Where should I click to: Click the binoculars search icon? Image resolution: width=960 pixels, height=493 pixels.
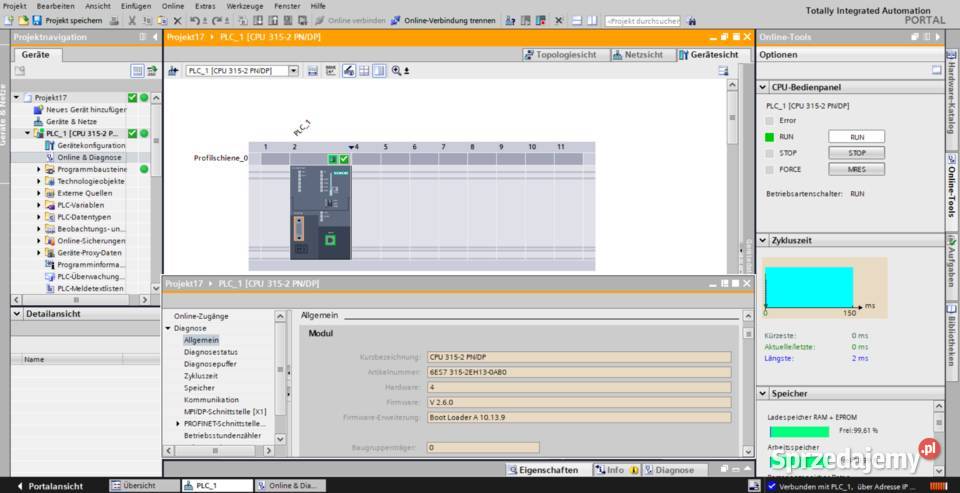(x=692, y=21)
